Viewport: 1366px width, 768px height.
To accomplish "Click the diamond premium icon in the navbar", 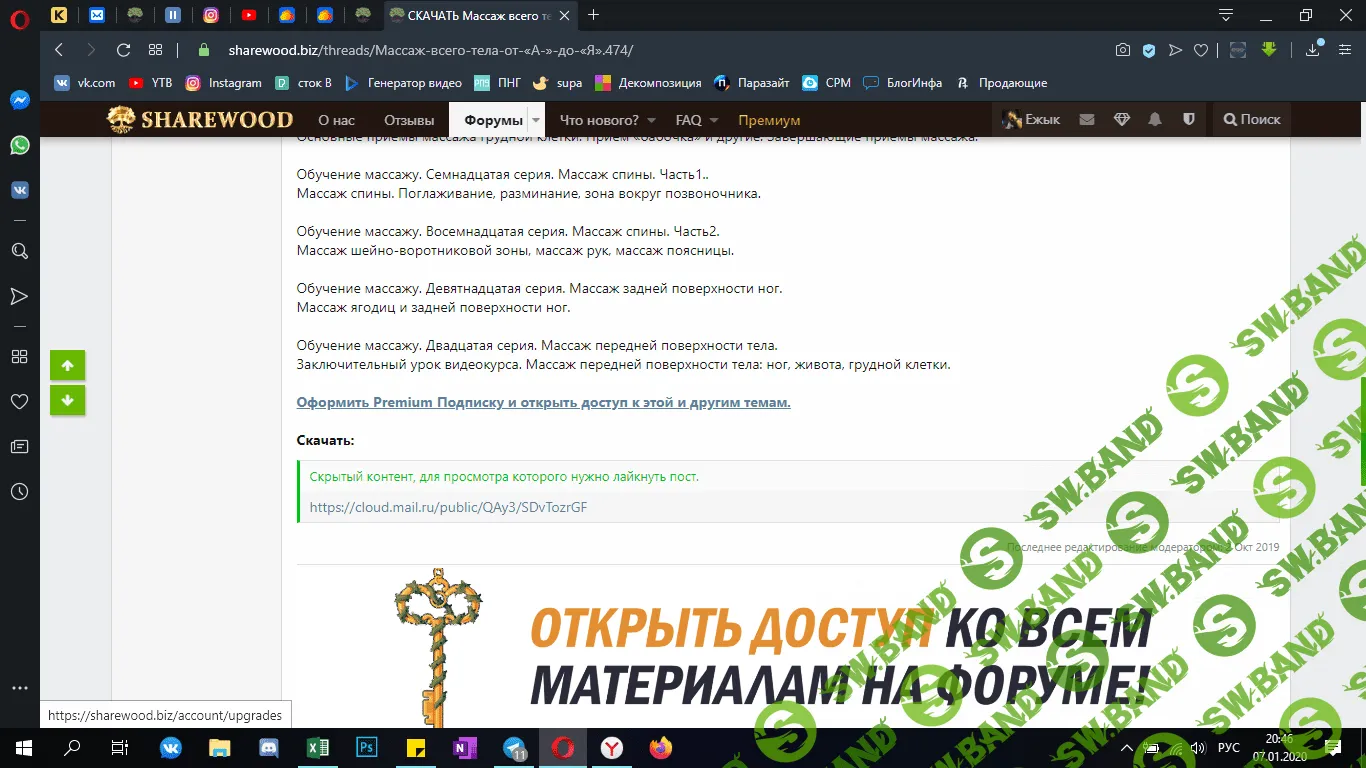I will [1121, 119].
